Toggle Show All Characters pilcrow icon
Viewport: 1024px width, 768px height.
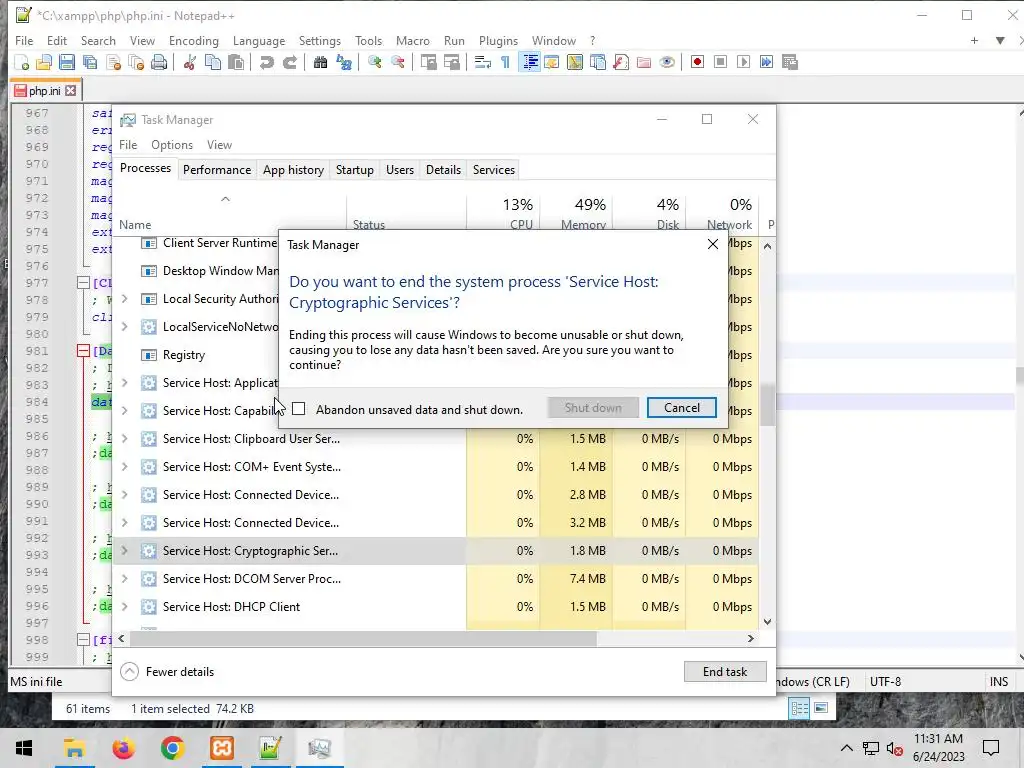point(505,62)
